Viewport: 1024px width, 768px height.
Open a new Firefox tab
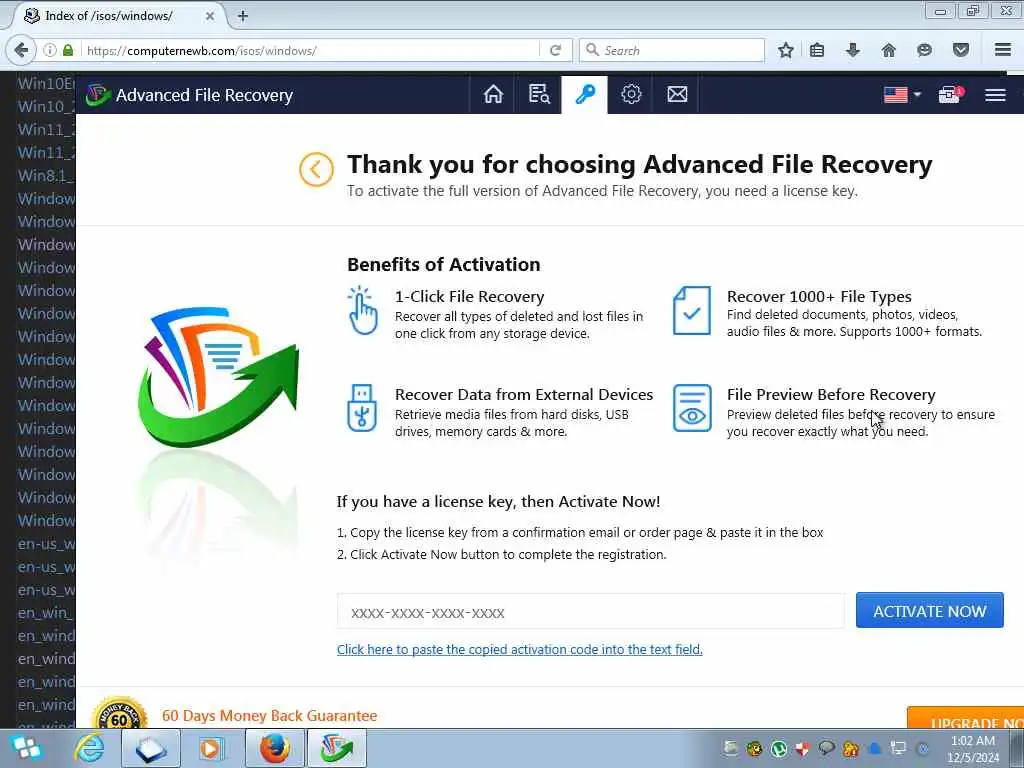[x=242, y=16]
